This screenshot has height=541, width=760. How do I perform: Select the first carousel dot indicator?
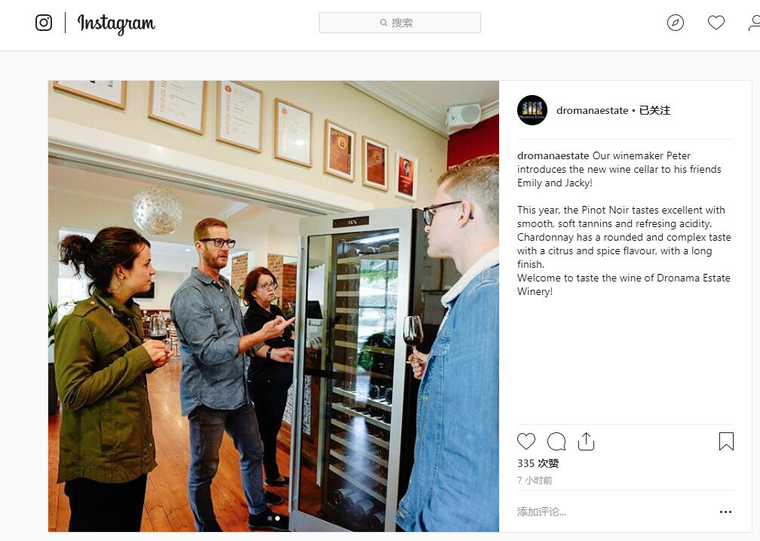pos(270,518)
